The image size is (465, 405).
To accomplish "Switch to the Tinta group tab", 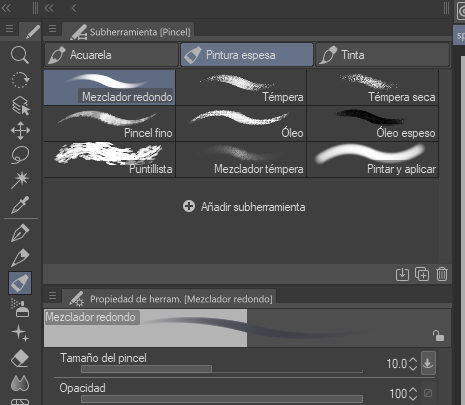I will click(x=383, y=55).
